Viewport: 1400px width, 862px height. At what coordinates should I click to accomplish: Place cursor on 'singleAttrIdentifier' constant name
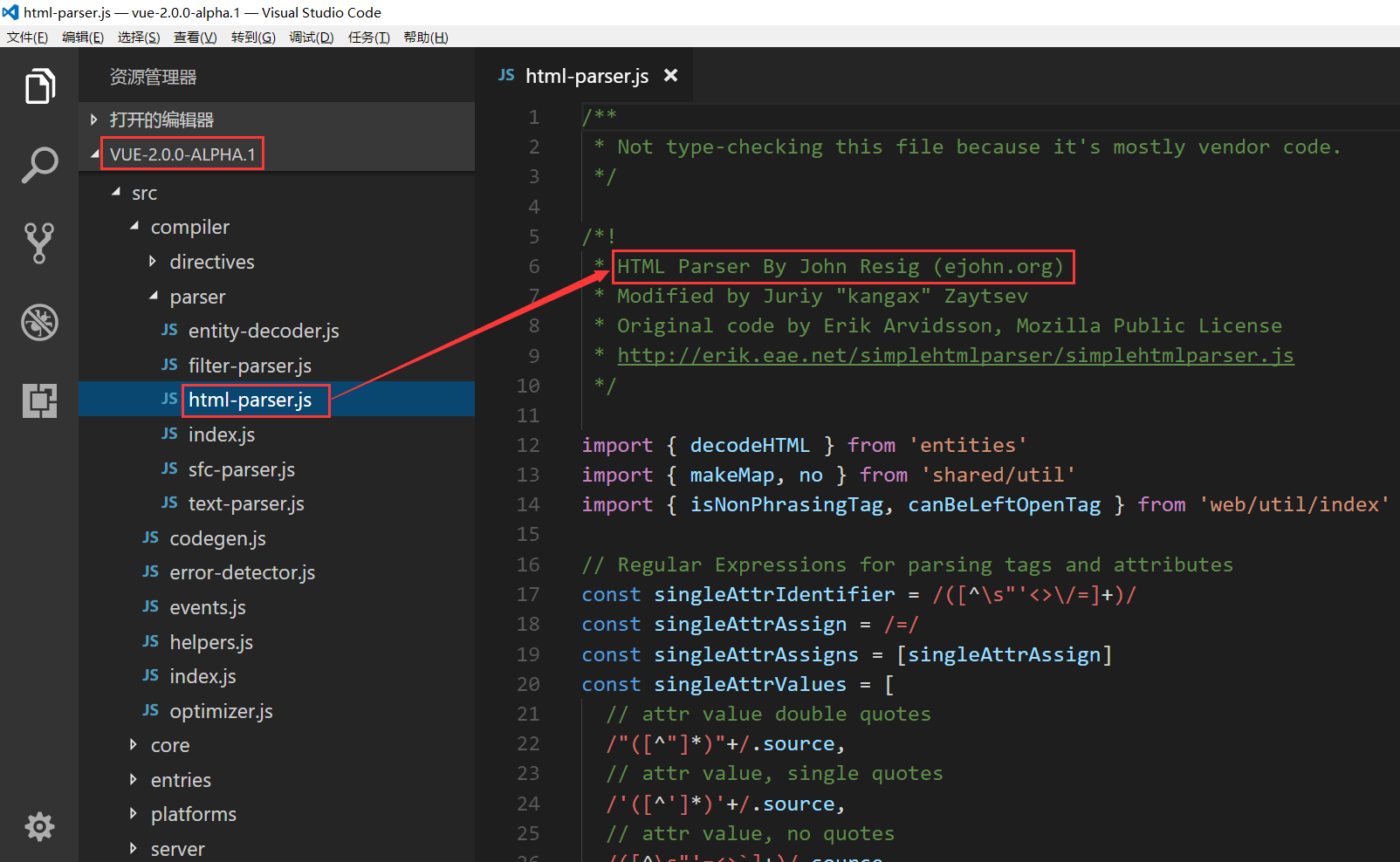pos(774,594)
